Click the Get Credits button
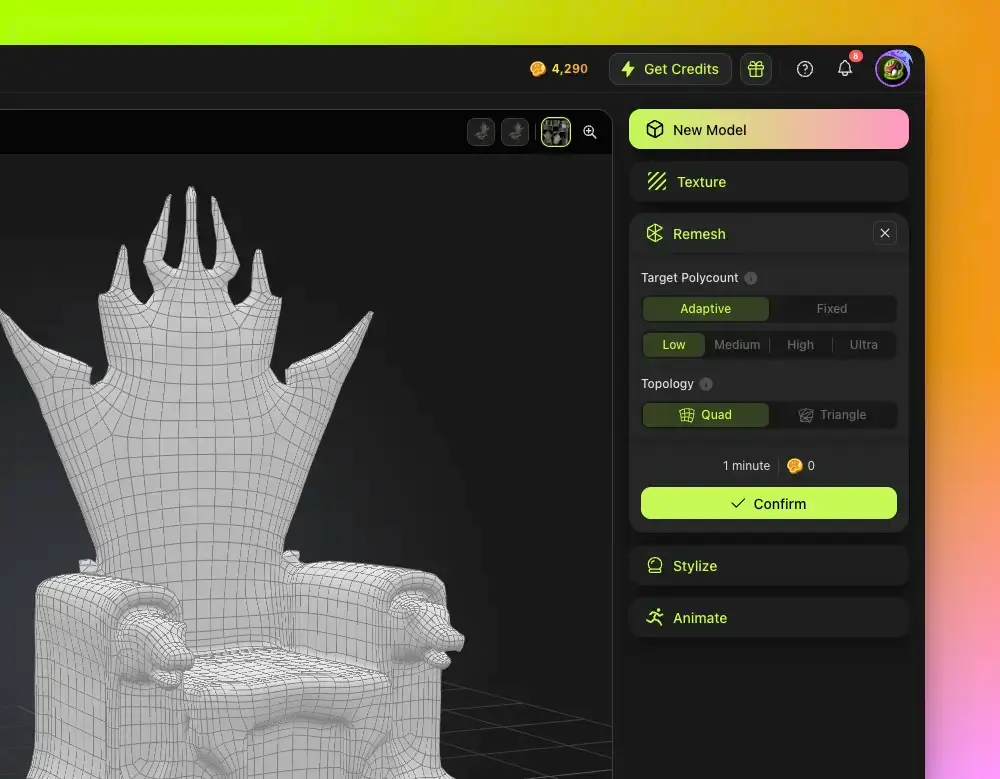 pyautogui.click(x=670, y=69)
